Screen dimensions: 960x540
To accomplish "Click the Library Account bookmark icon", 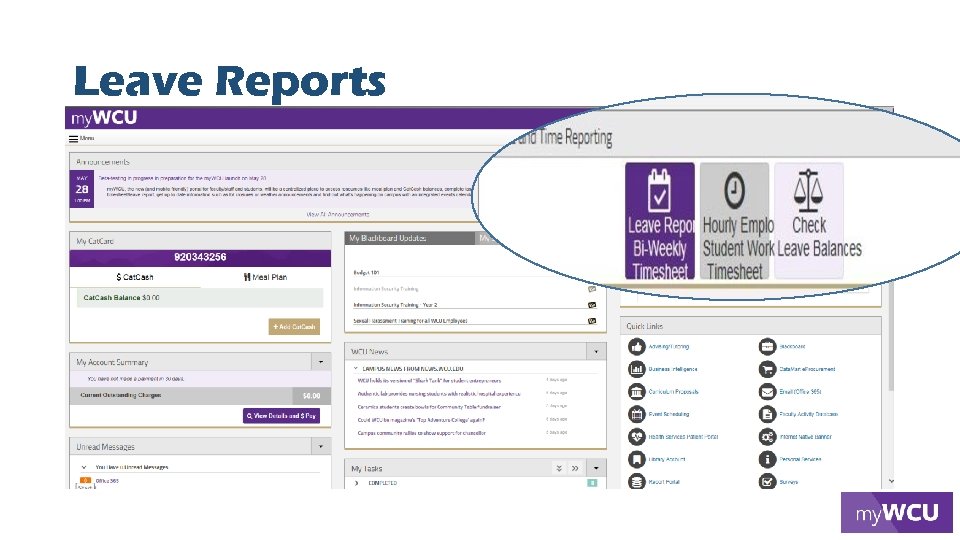I will (x=637, y=459).
